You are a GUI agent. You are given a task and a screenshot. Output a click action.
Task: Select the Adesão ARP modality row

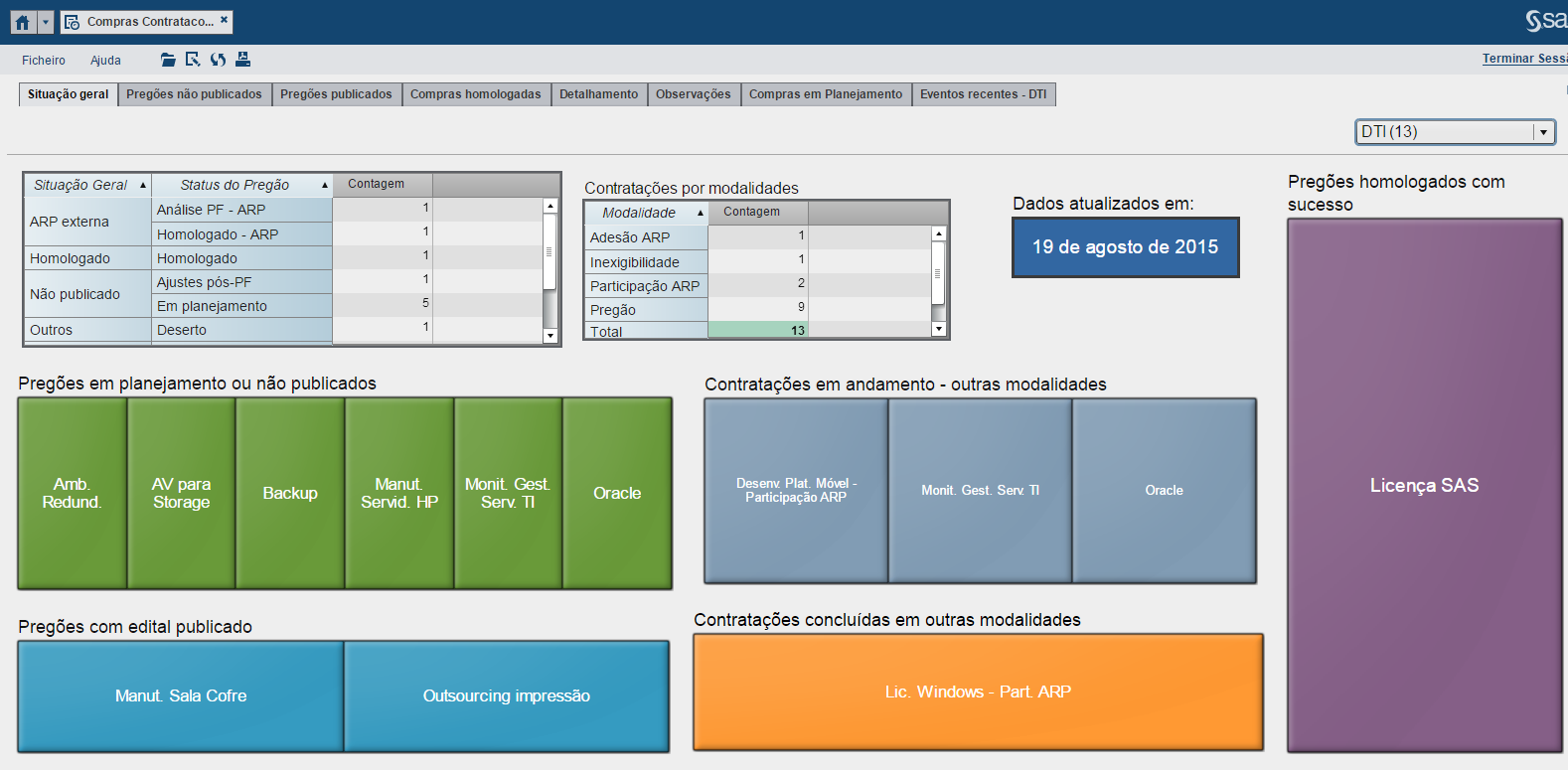(x=646, y=237)
